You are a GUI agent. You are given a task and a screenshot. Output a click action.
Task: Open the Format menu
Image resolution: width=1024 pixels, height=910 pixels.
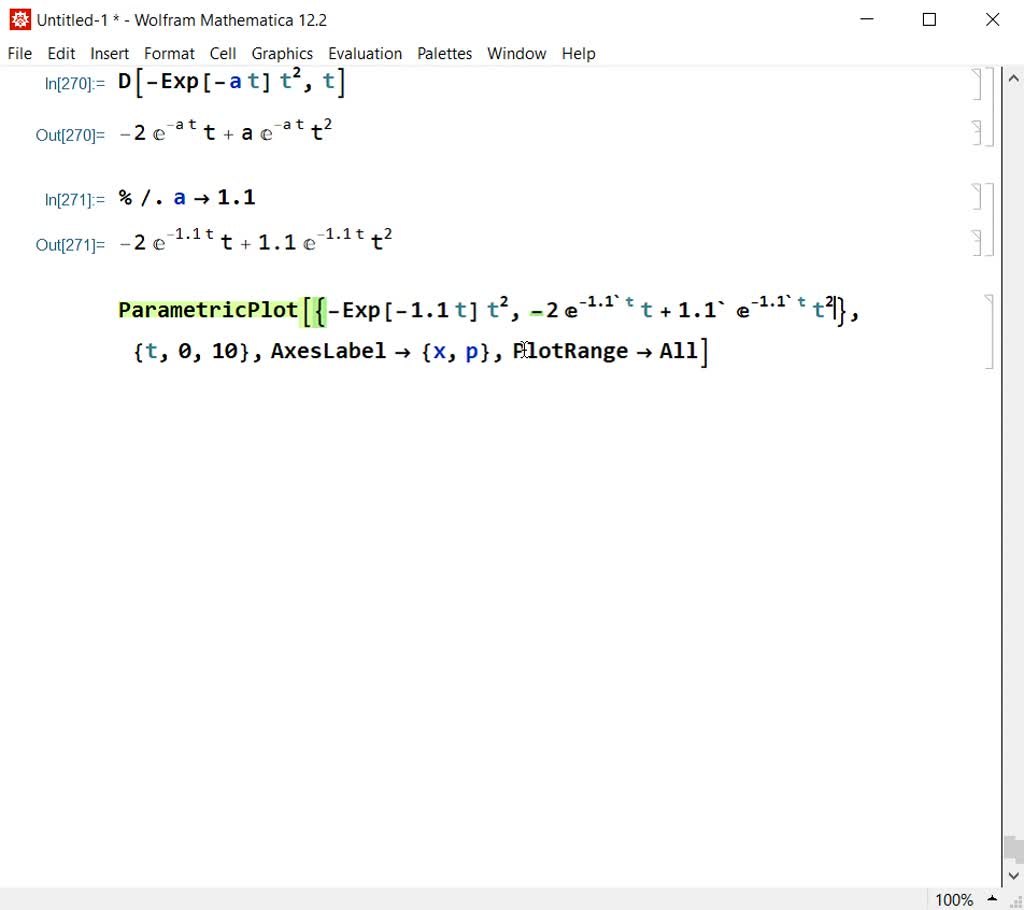(x=169, y=53)
